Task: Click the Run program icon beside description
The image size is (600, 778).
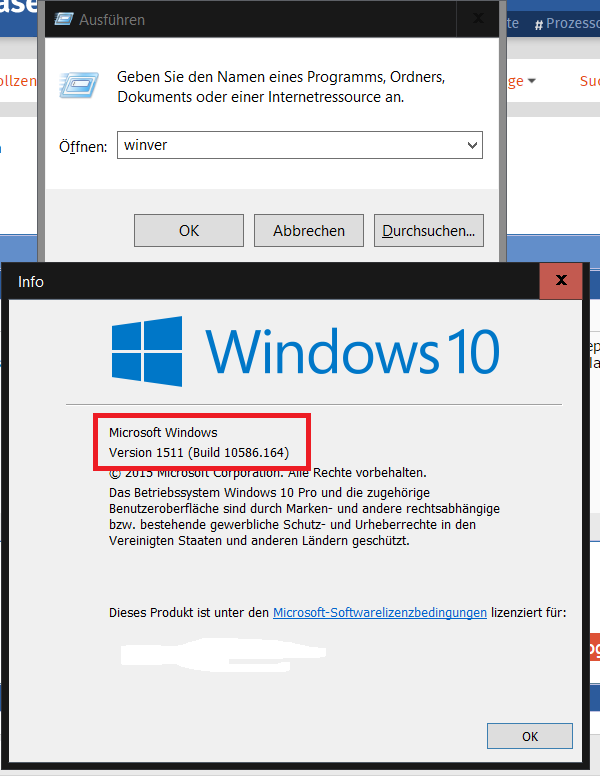Action: [x=79, y=85]
